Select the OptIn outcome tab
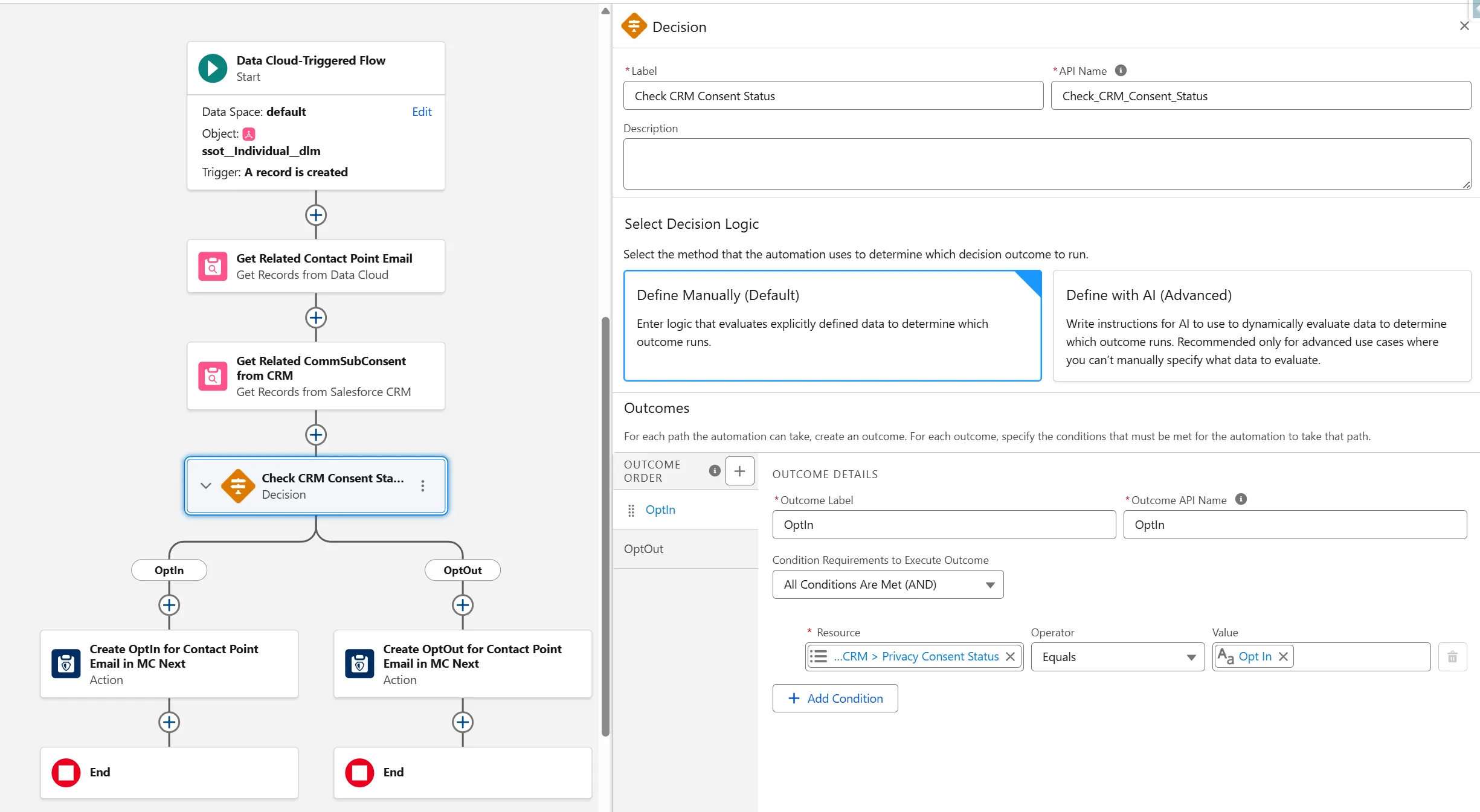Screen dimensions: 1480x812 pos(686,510)
